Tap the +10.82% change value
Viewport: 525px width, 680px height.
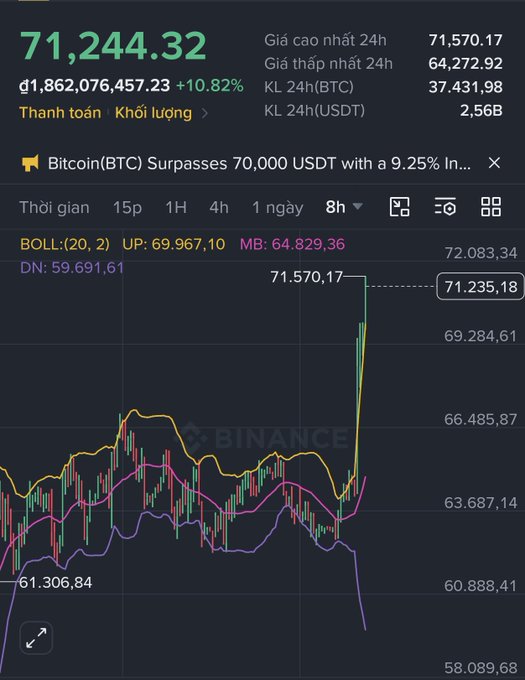pos(210,85)
